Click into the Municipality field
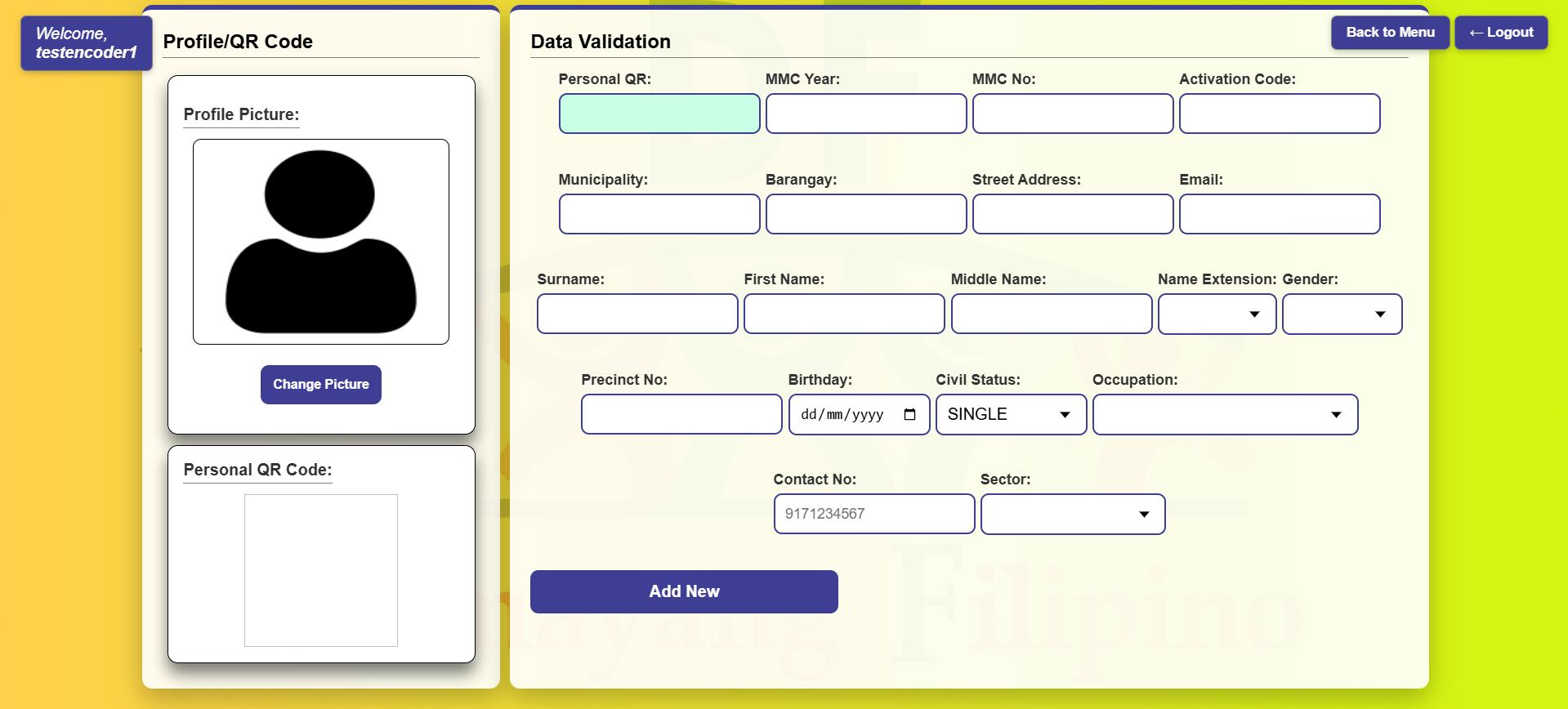This screenshot has height=709, width=1568. pyautogui.click(x=659, y=214)
